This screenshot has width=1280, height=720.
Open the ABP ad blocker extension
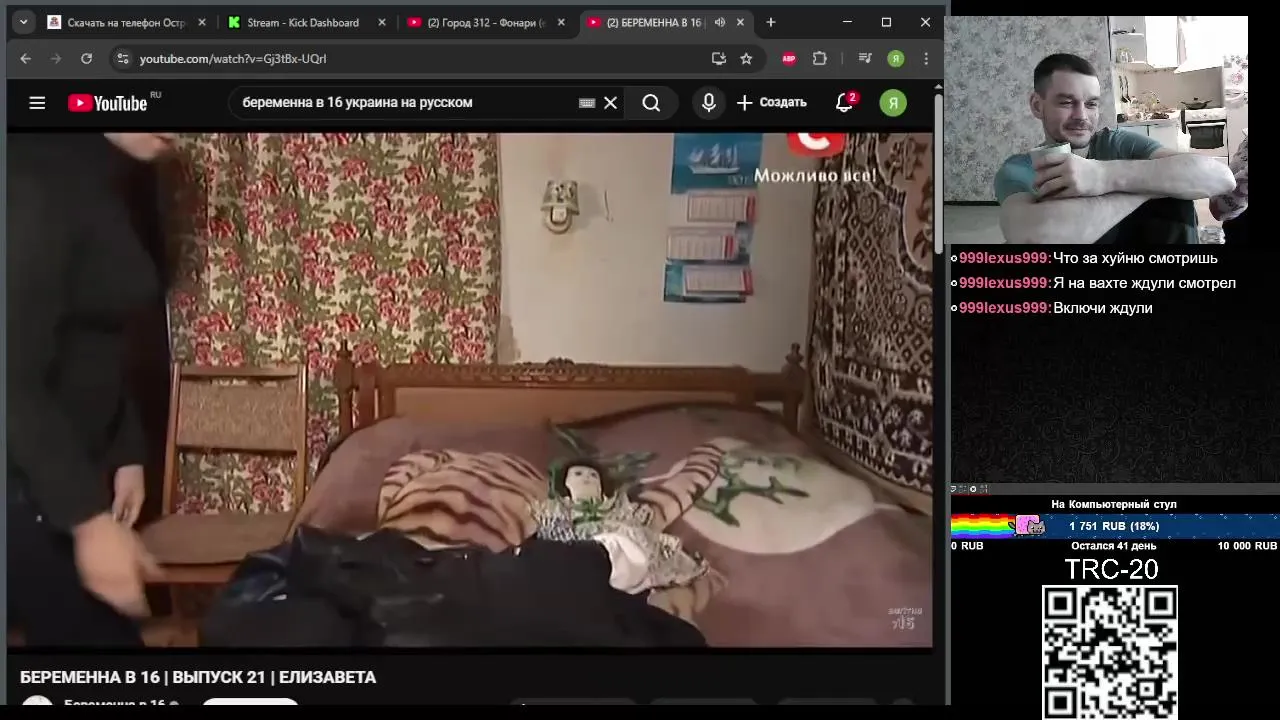(789, 59)
